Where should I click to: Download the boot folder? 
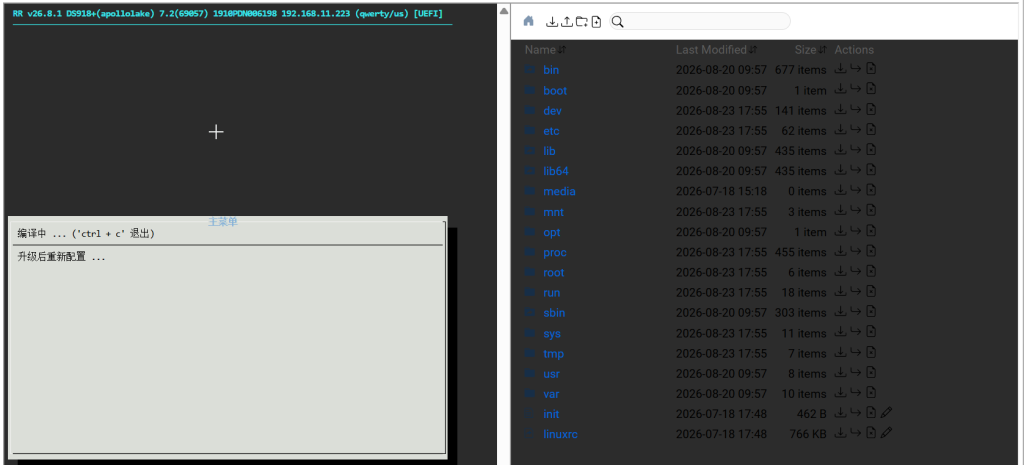point(841,89)
